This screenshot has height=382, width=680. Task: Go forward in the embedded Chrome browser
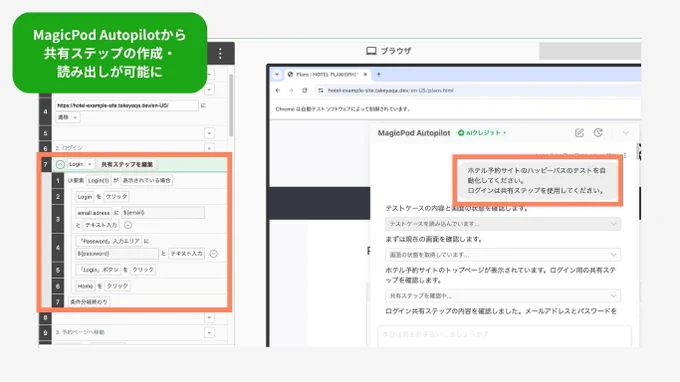[x=291, y=90]
